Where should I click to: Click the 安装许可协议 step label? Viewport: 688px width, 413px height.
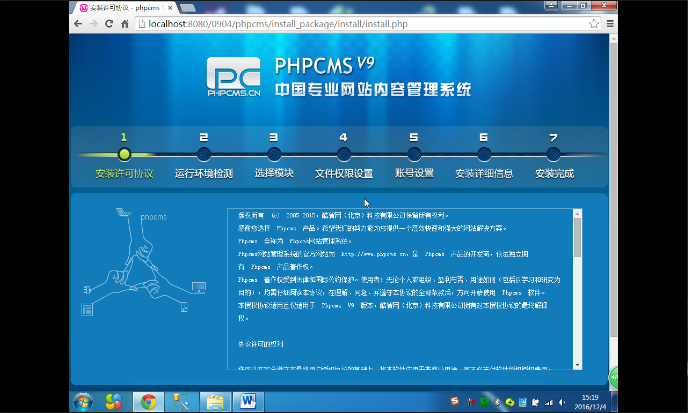tap(124, 174)
